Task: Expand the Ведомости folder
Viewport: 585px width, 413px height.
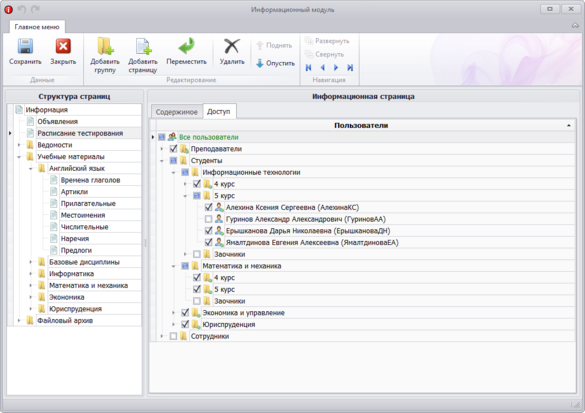Action: [19, 145]
